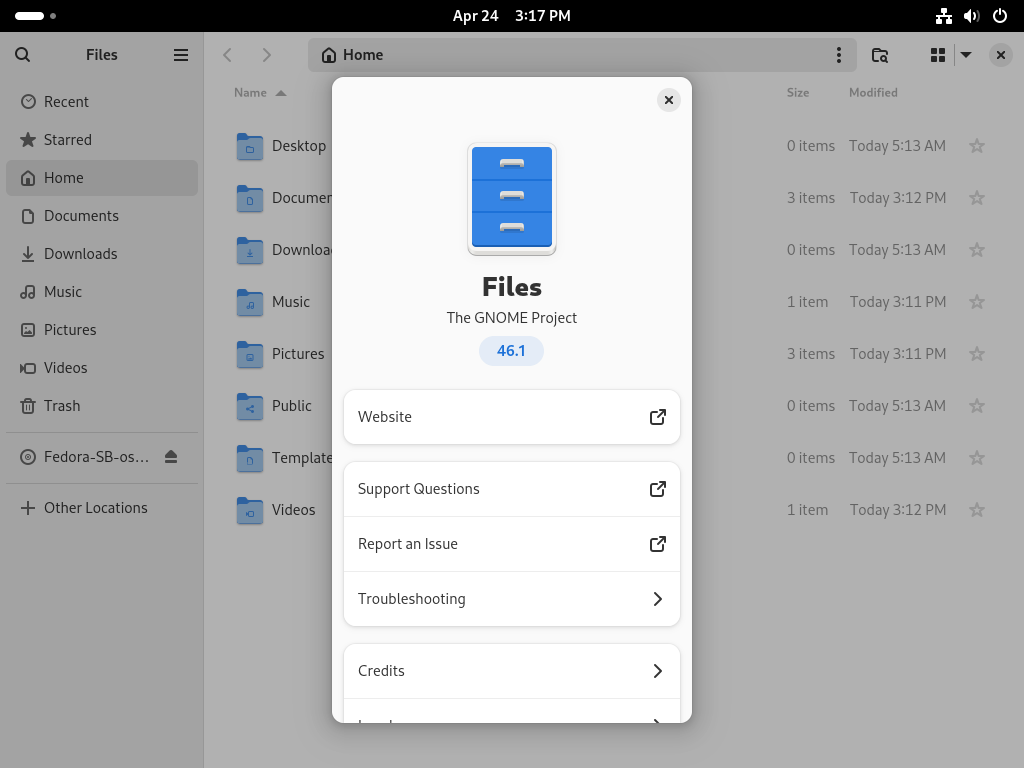Click the search-in-folder icon

pos(880,55)
